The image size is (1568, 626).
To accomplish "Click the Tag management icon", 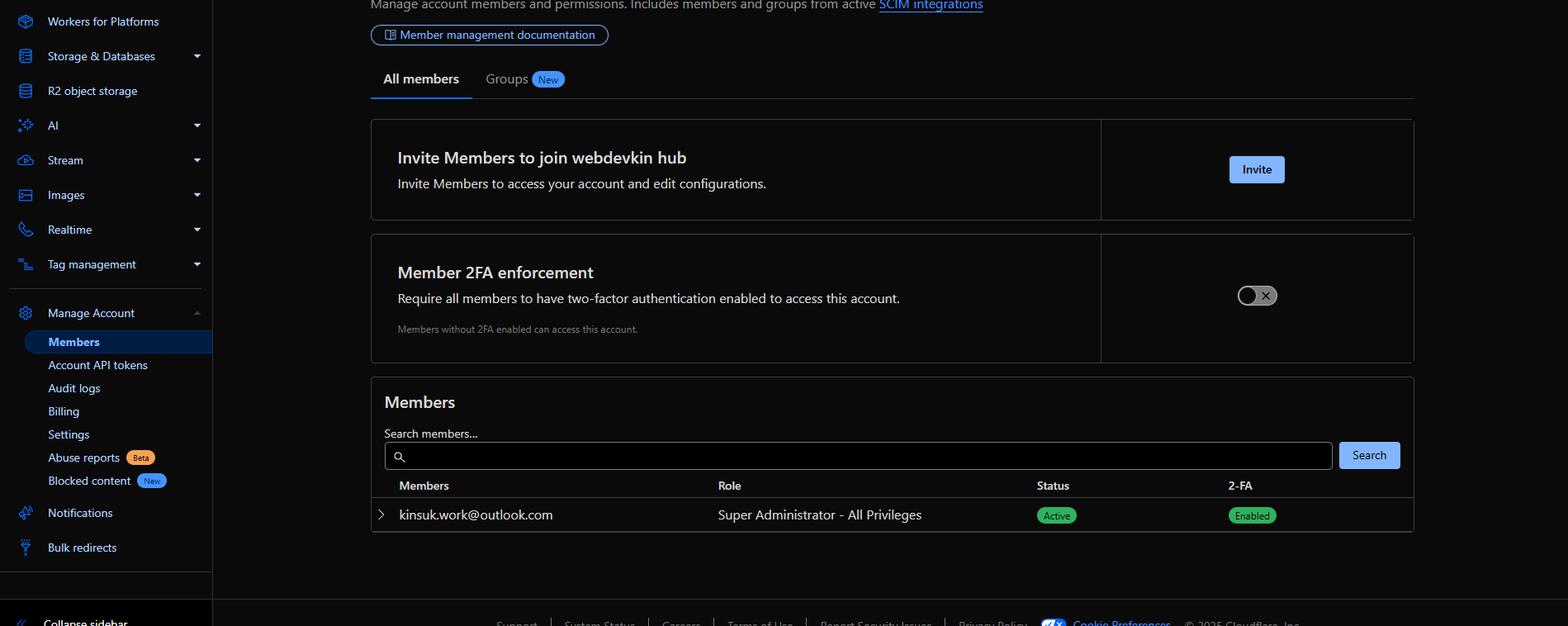I will click(26, 264).
